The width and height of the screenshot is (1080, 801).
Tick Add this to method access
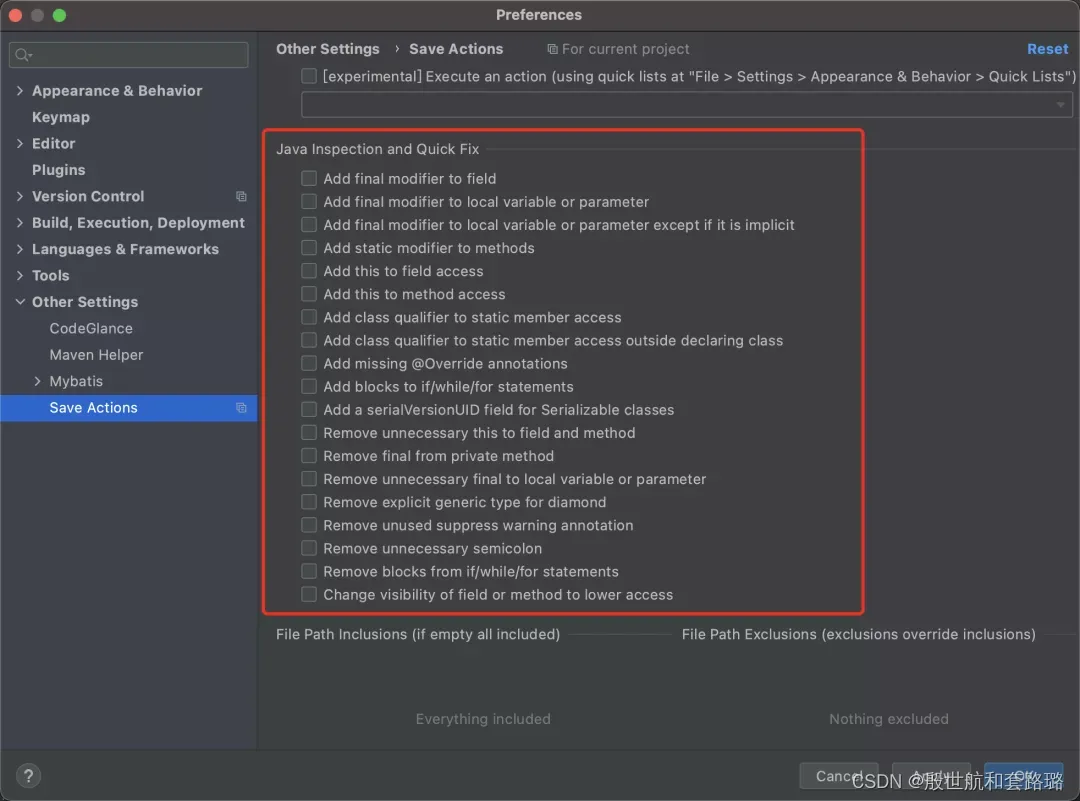coord(309,294)
